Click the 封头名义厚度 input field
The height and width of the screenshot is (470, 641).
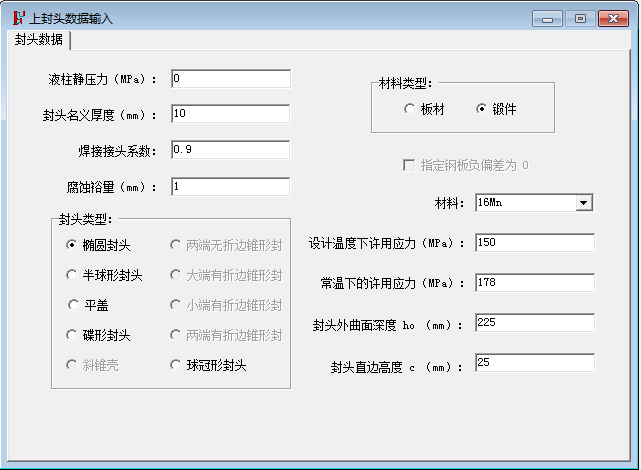pyautogui.click(x=231, y=114)
